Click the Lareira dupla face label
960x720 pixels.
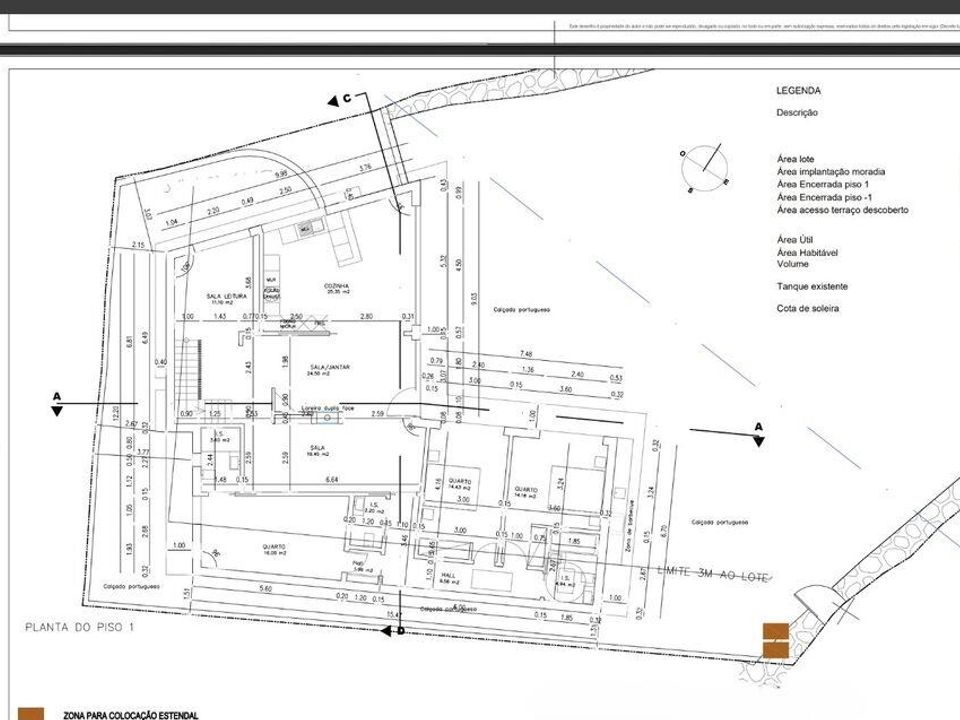[328, 408]
